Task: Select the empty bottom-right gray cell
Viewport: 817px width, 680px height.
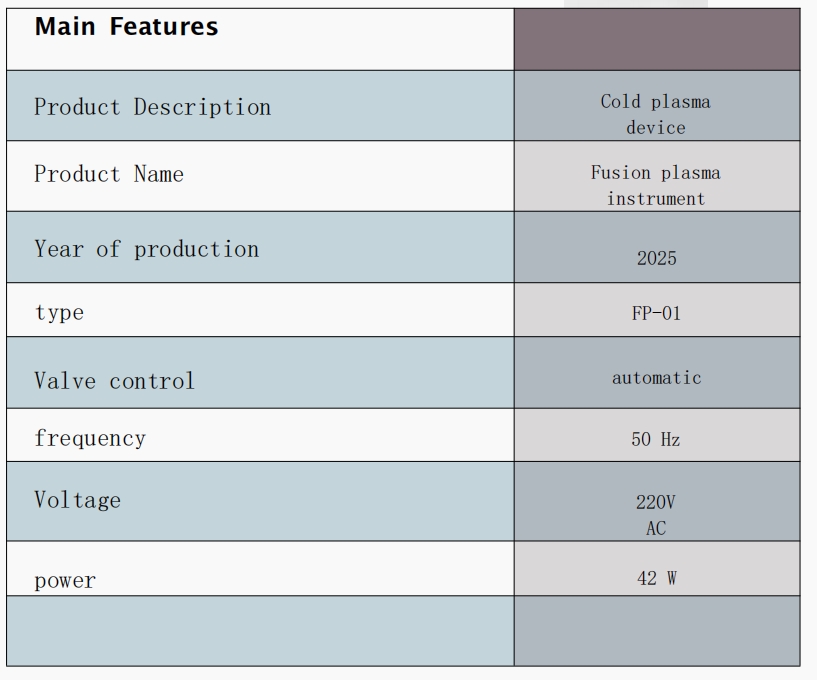Action: coord(657,631)
